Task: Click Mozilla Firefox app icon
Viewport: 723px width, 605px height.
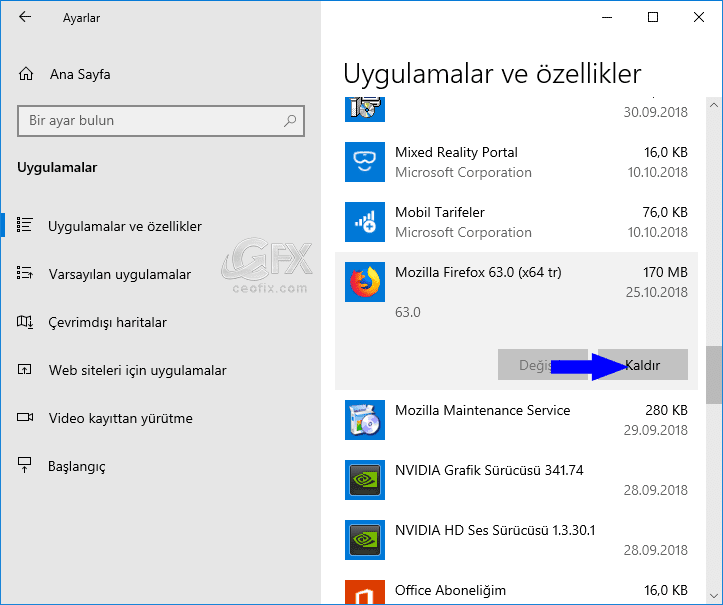Action: click(x=365, y=282)
